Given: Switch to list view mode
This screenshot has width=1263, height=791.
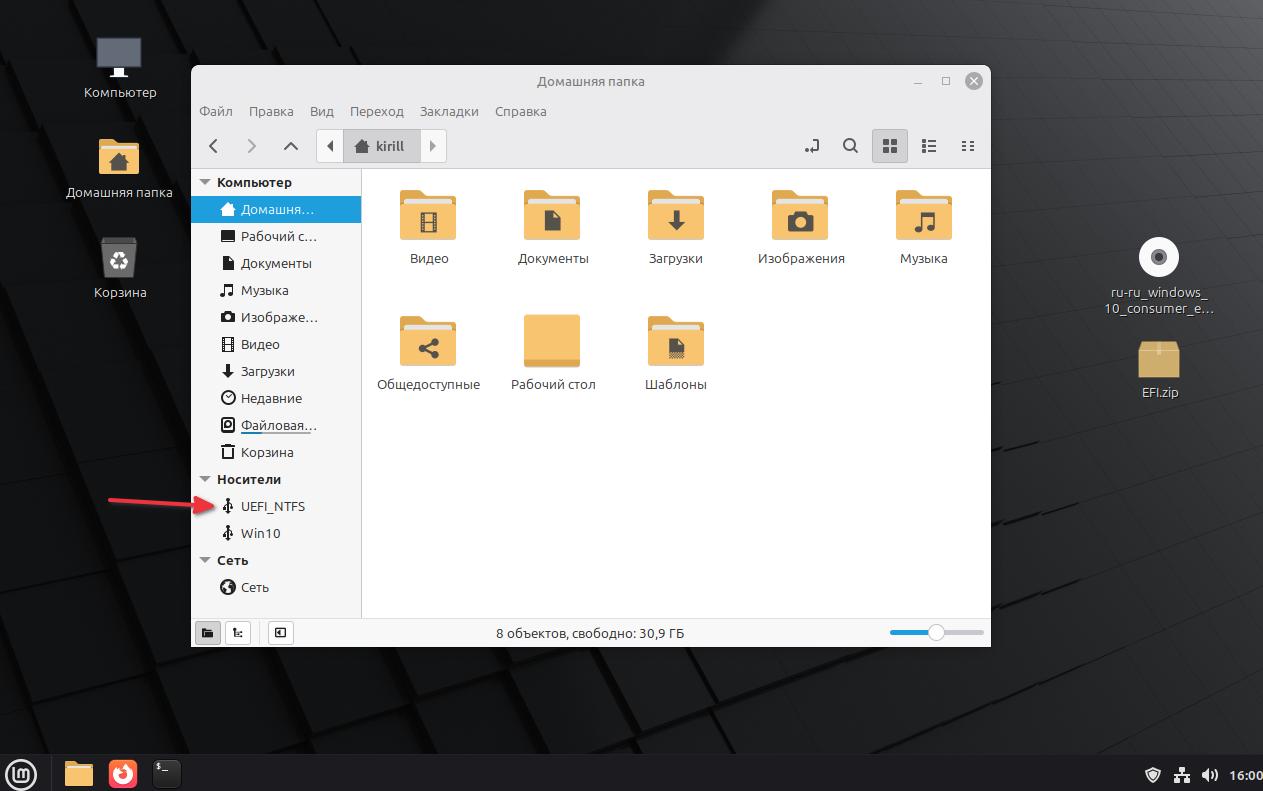Looking at the screenshot, I should 929,146.
